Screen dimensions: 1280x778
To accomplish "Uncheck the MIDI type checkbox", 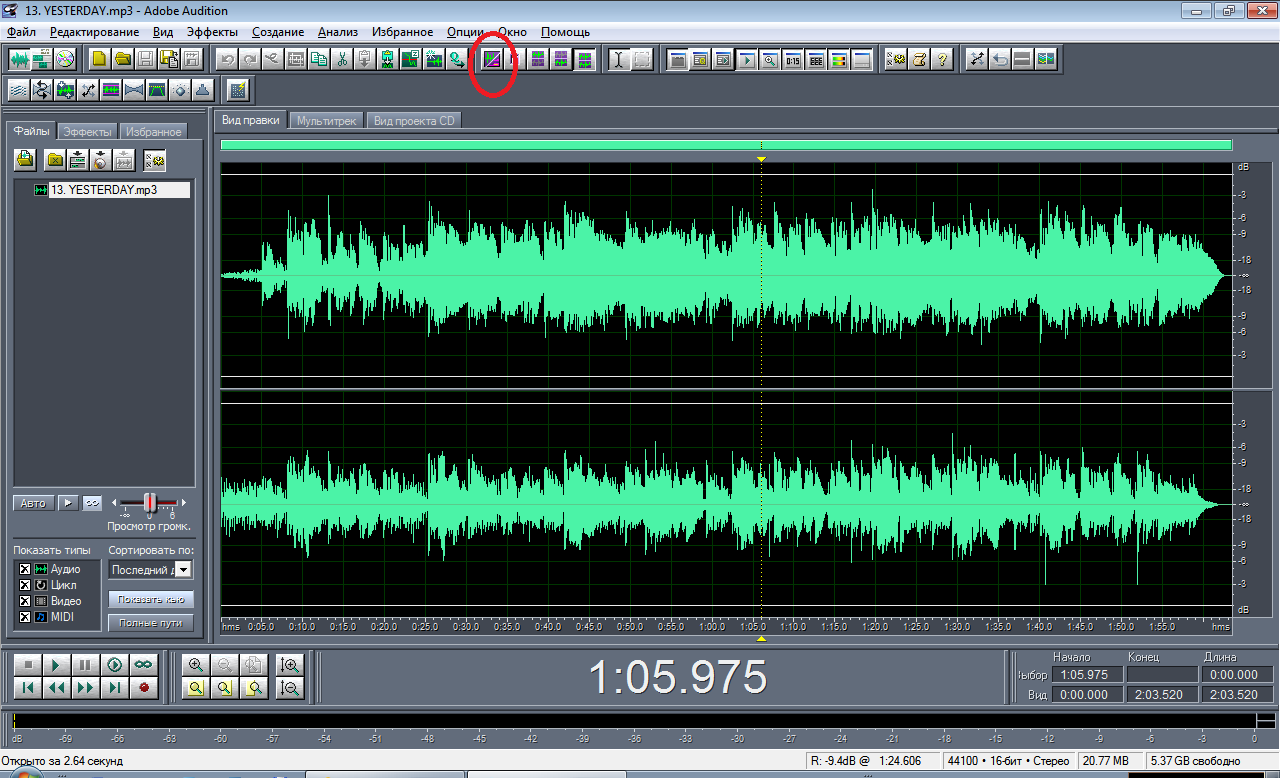I will point(25,617).
